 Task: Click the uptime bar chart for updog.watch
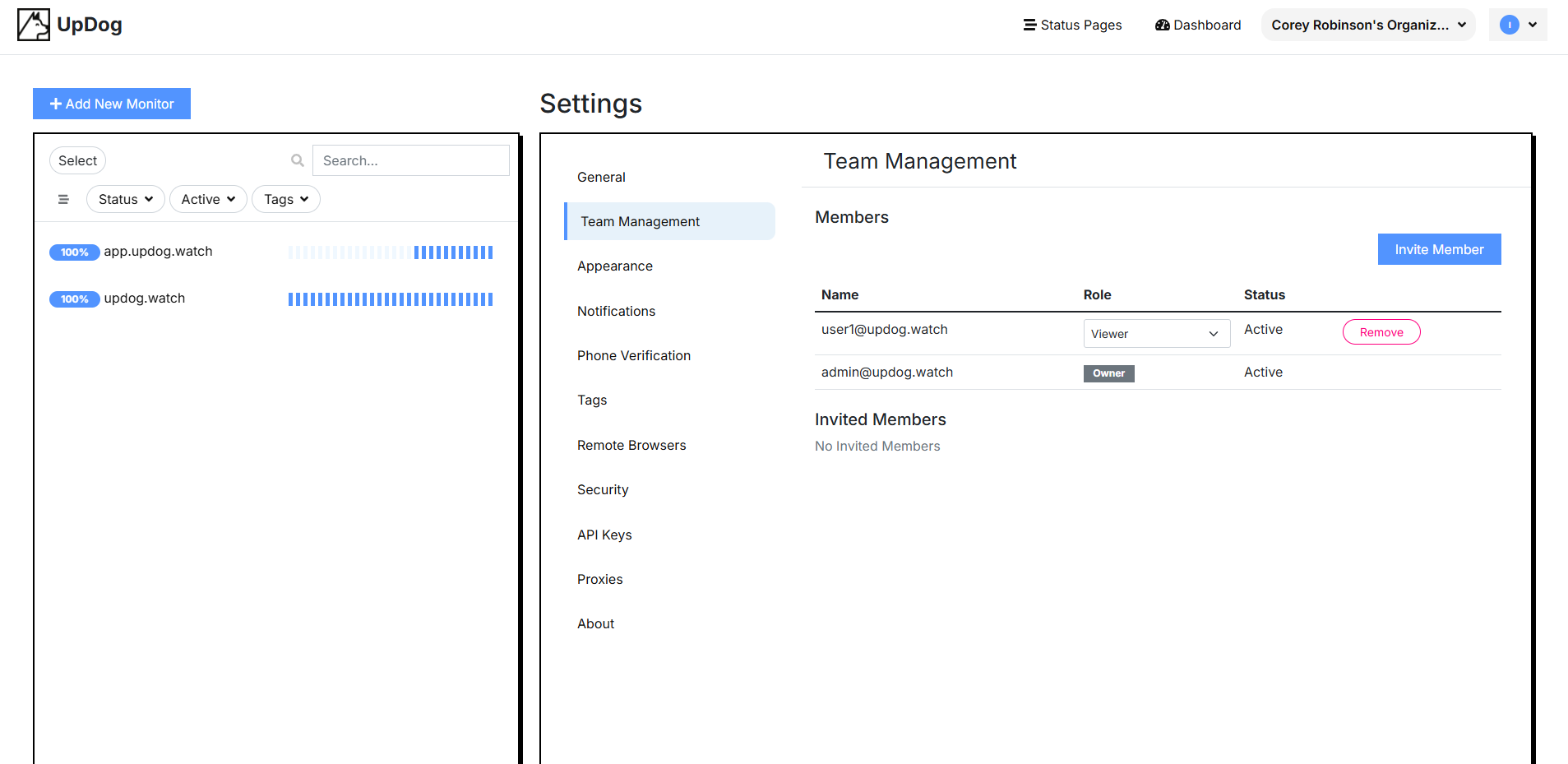(391, 299)
